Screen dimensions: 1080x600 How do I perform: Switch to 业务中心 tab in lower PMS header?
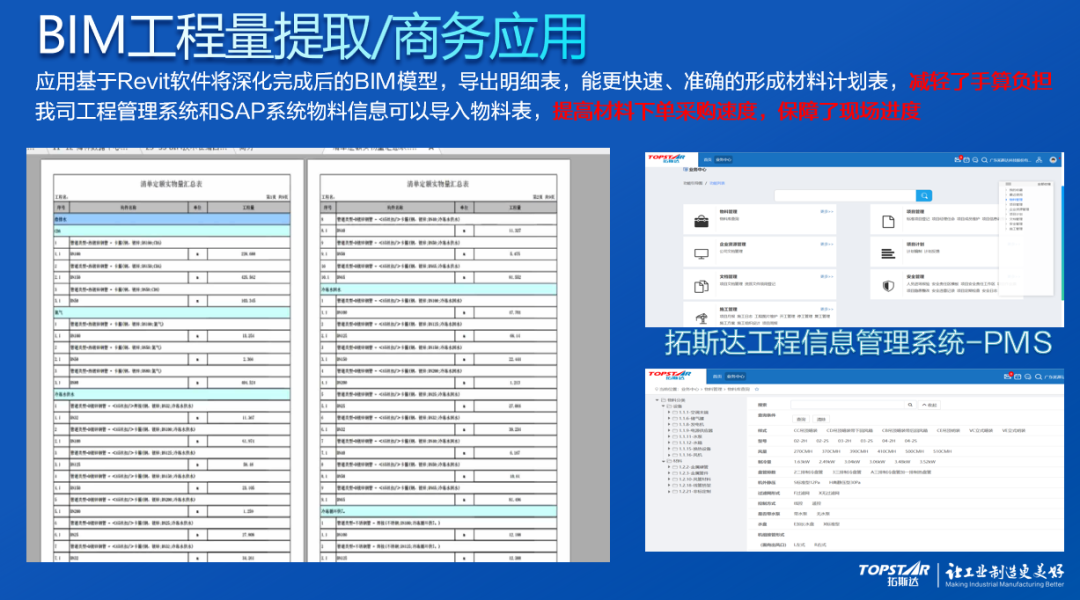[x=736, y=377]
